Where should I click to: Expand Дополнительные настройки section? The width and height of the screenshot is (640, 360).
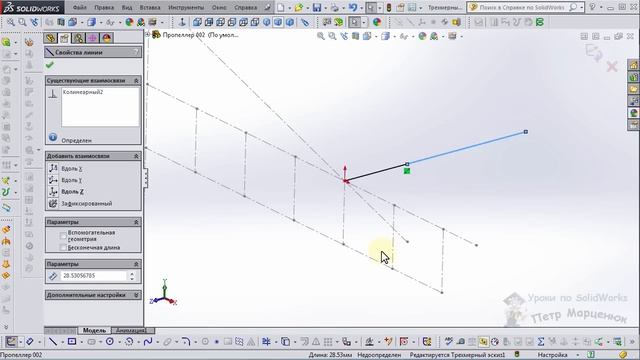136,295
